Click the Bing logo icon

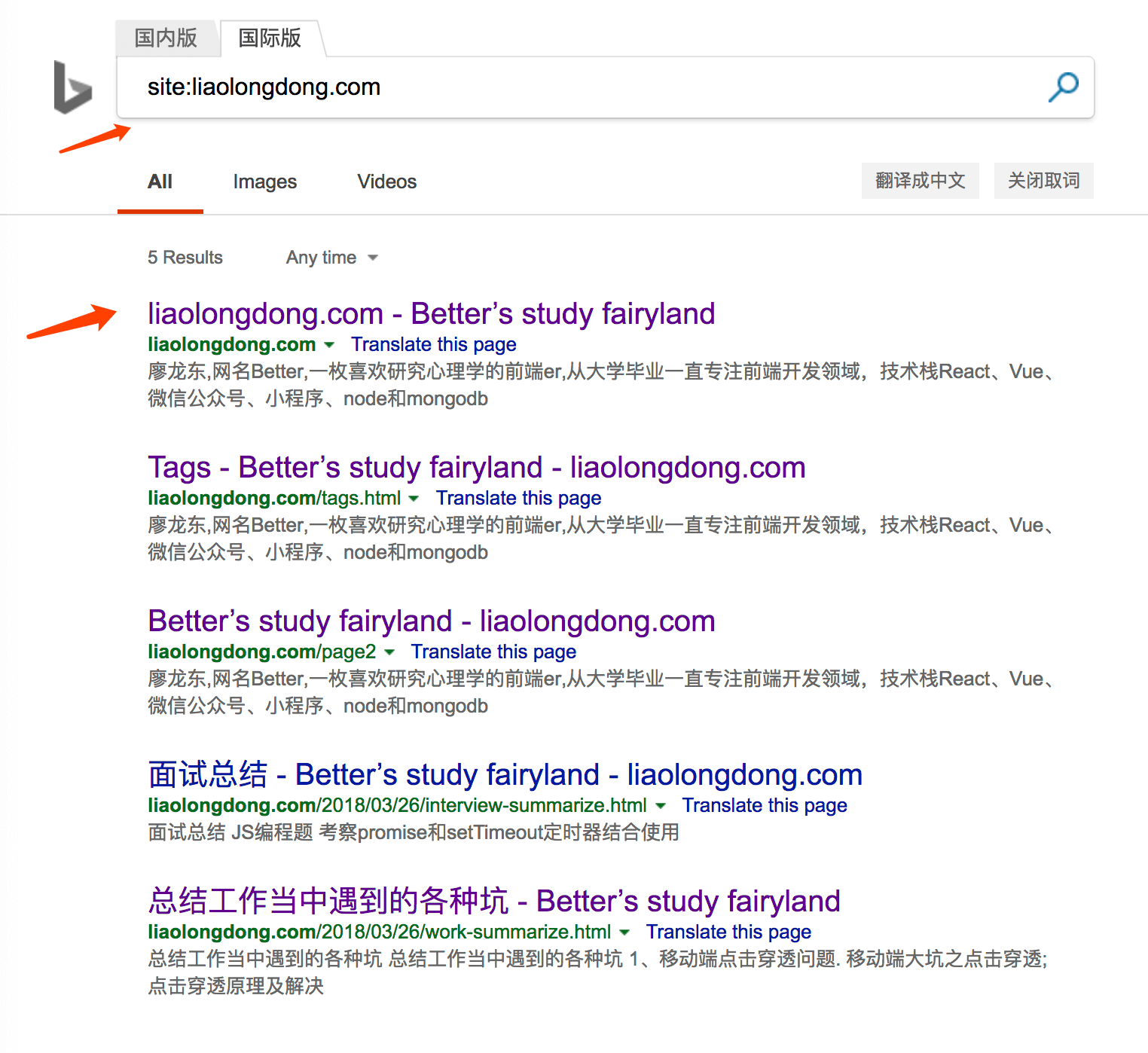(73, 87)
